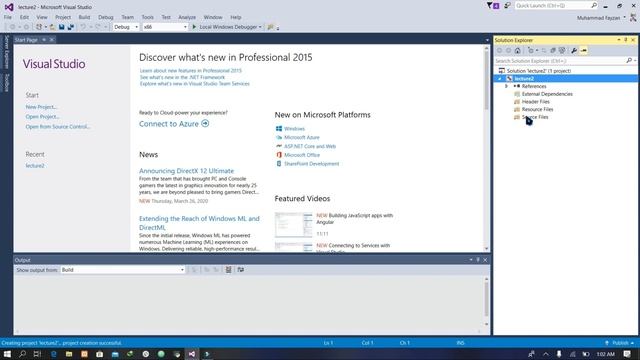
Task: Toggle auto-hide pin on Solution Explorer panel
Action: point(626,40)
